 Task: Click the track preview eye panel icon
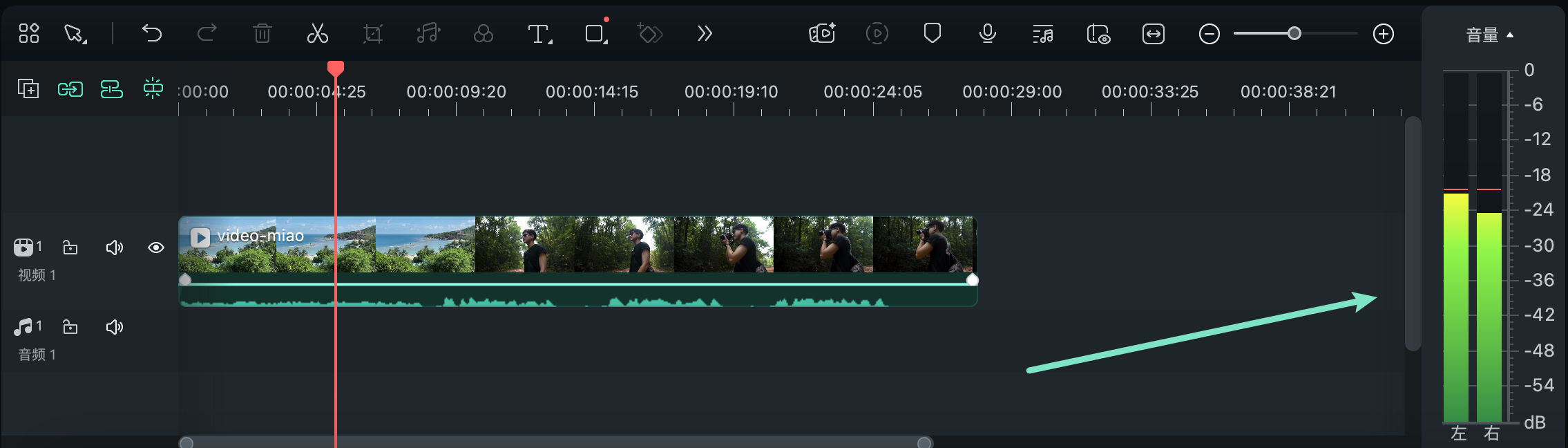[x=1098, y=34]
